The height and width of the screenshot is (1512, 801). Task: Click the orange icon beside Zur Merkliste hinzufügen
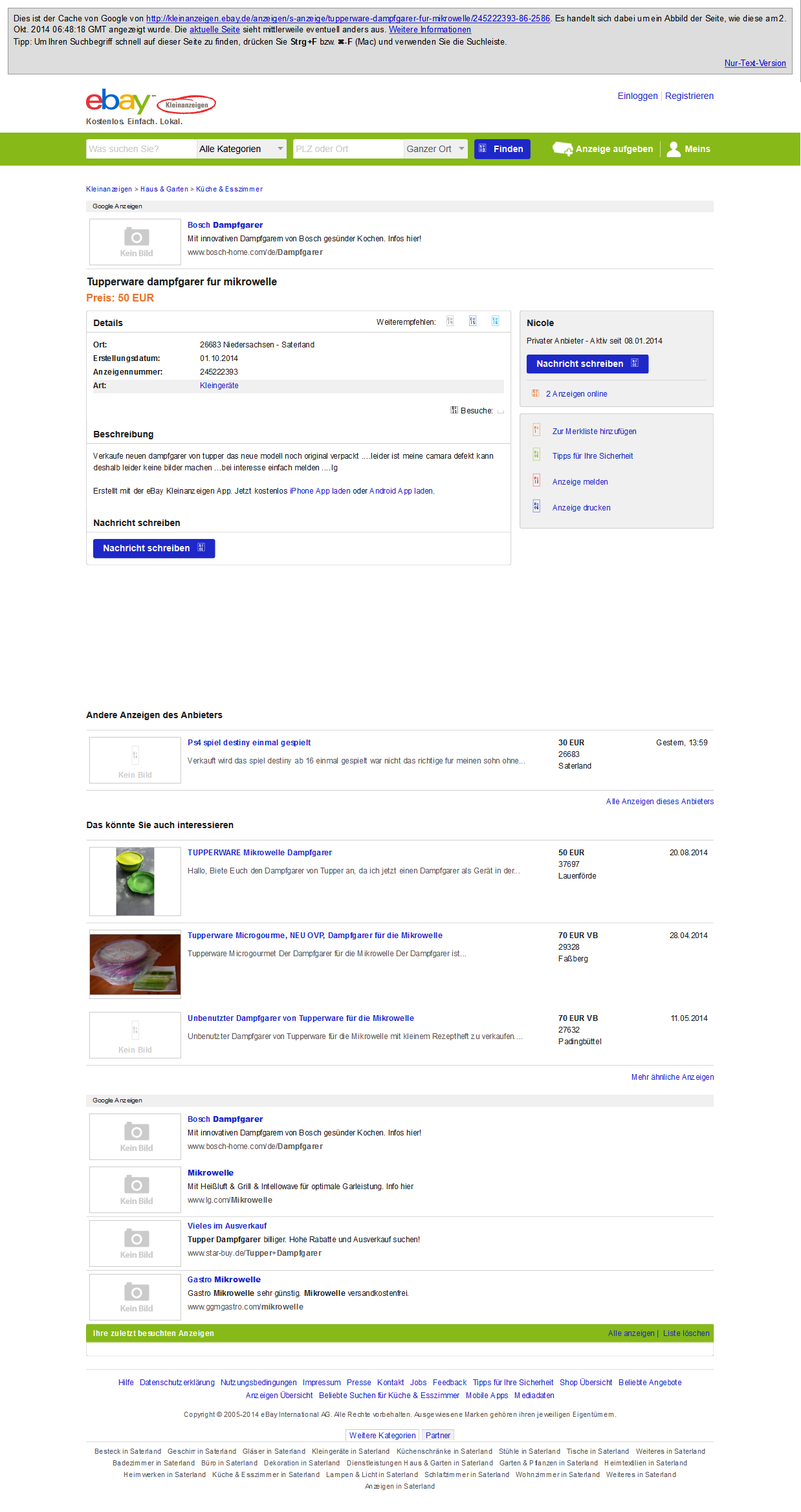click(536, 430)
